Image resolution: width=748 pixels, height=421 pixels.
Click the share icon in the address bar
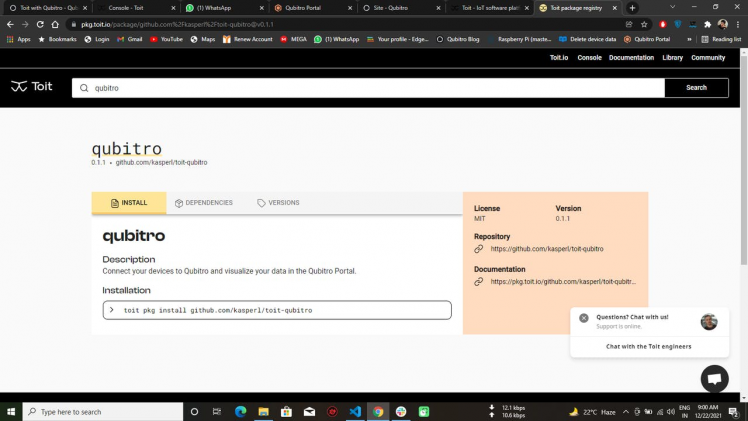click(629, 24)
